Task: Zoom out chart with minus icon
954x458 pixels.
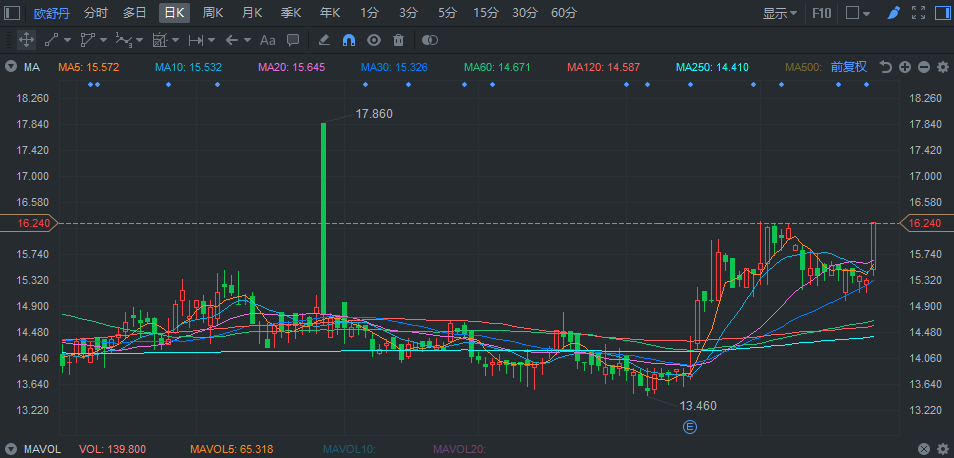Action: coord(924,67)
